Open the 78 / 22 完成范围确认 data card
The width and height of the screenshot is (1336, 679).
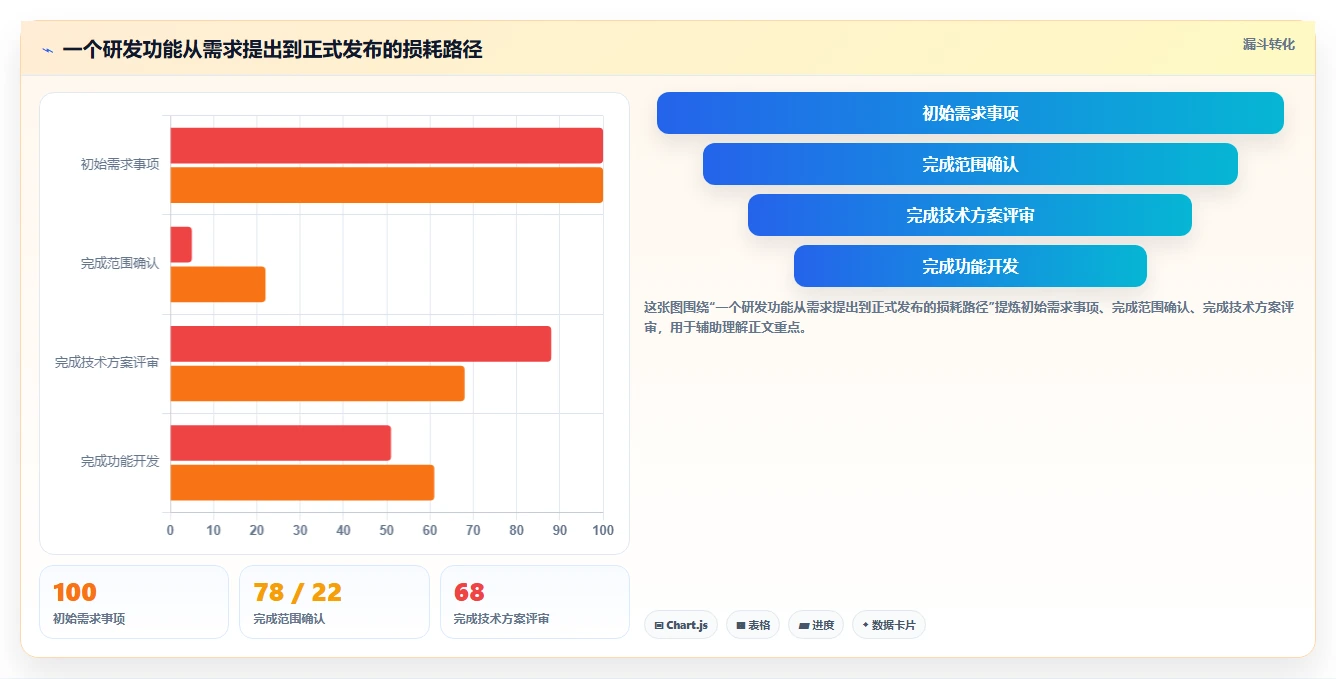(x=334, y=602)
